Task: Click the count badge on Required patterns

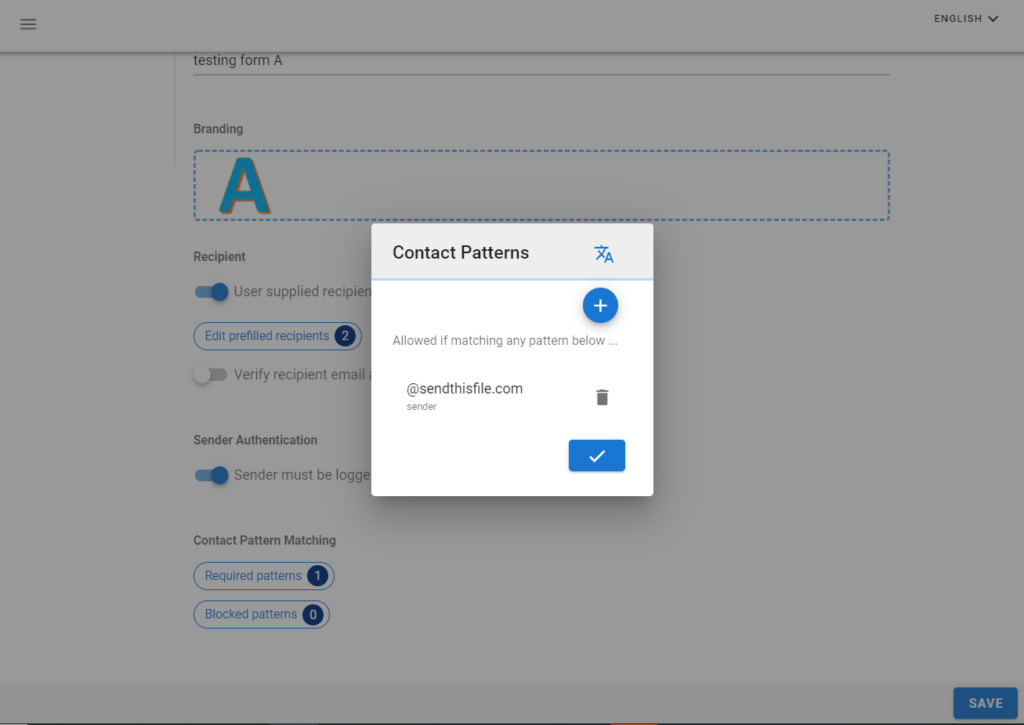Action: pyautogui.click(x=317, y=576)
